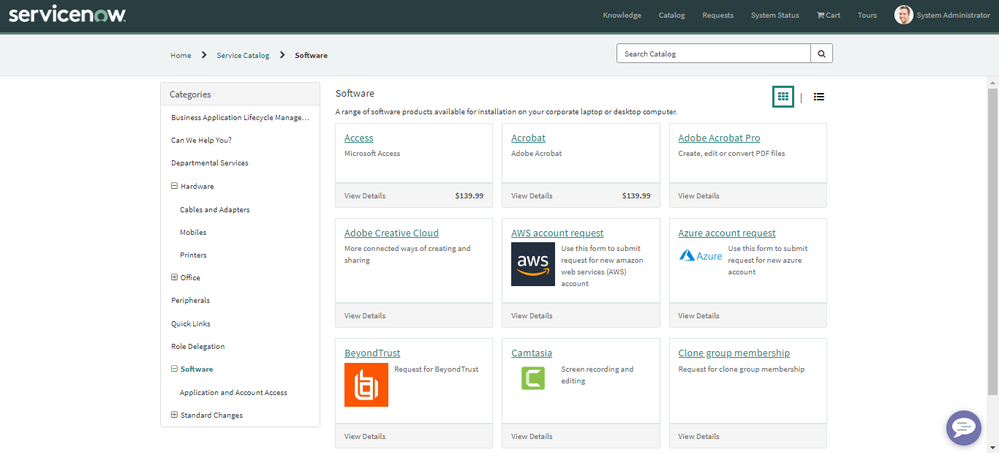Open the Camtasia item link
999x453 pixels.
[531, 353]
